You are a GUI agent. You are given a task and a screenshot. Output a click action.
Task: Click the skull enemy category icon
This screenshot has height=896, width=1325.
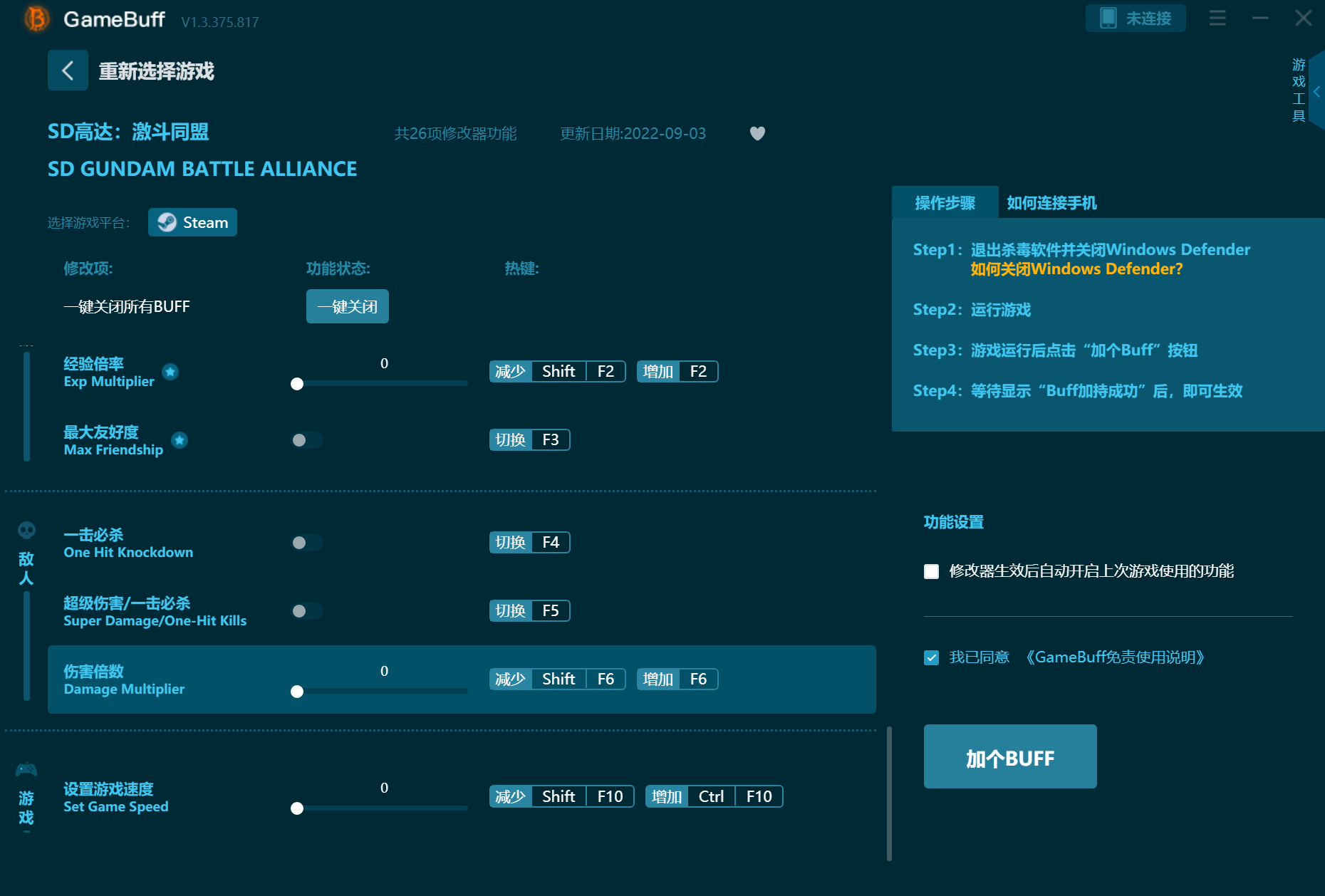point(26,531)
